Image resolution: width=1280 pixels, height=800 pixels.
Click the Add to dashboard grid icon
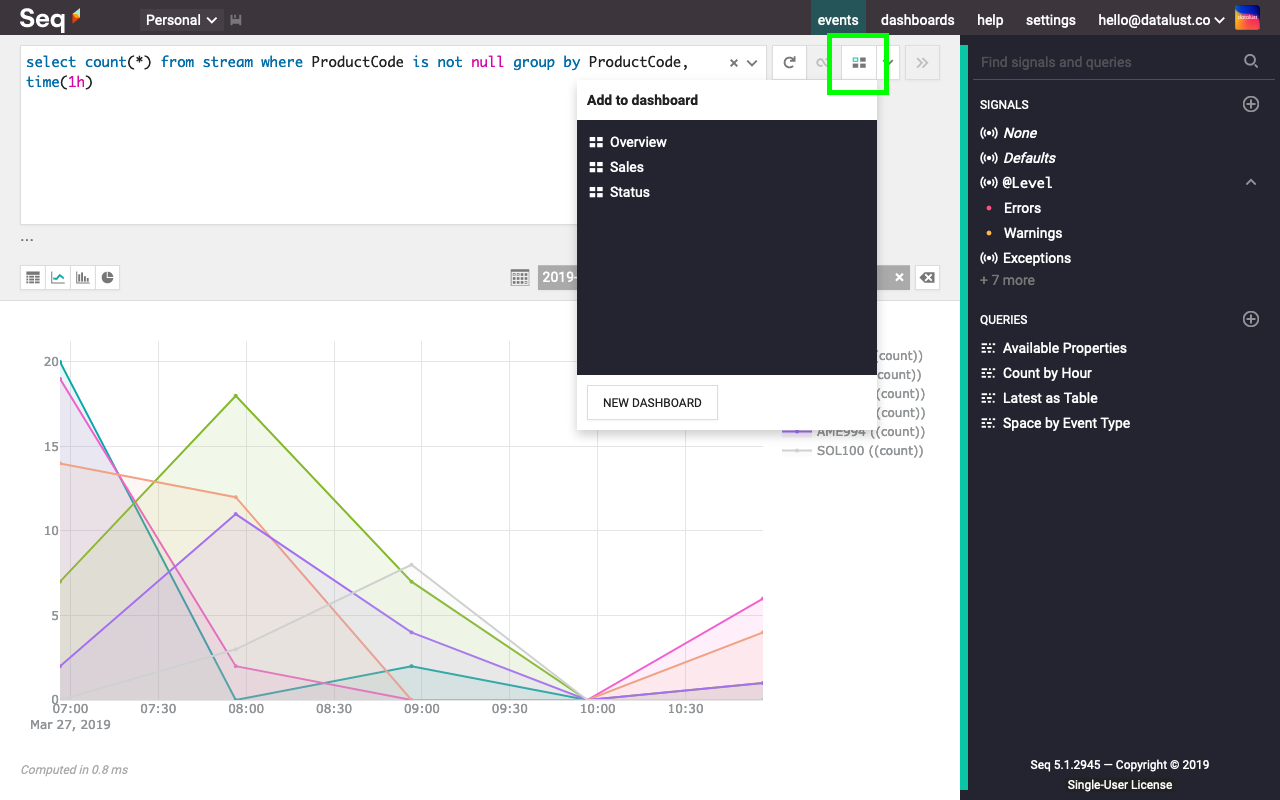(x=859, y=62)
